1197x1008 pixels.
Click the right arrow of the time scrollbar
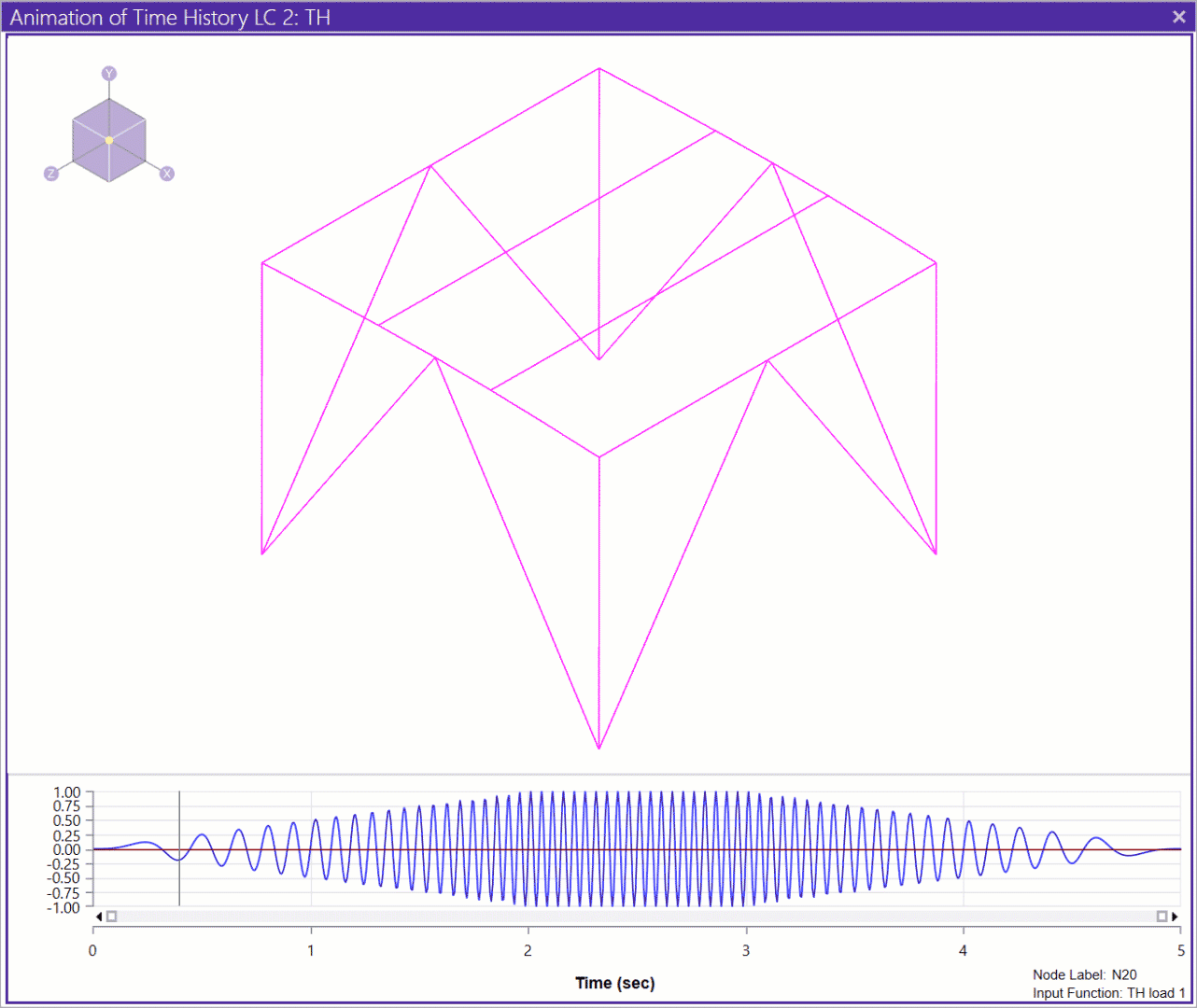tap(1175, 917)
